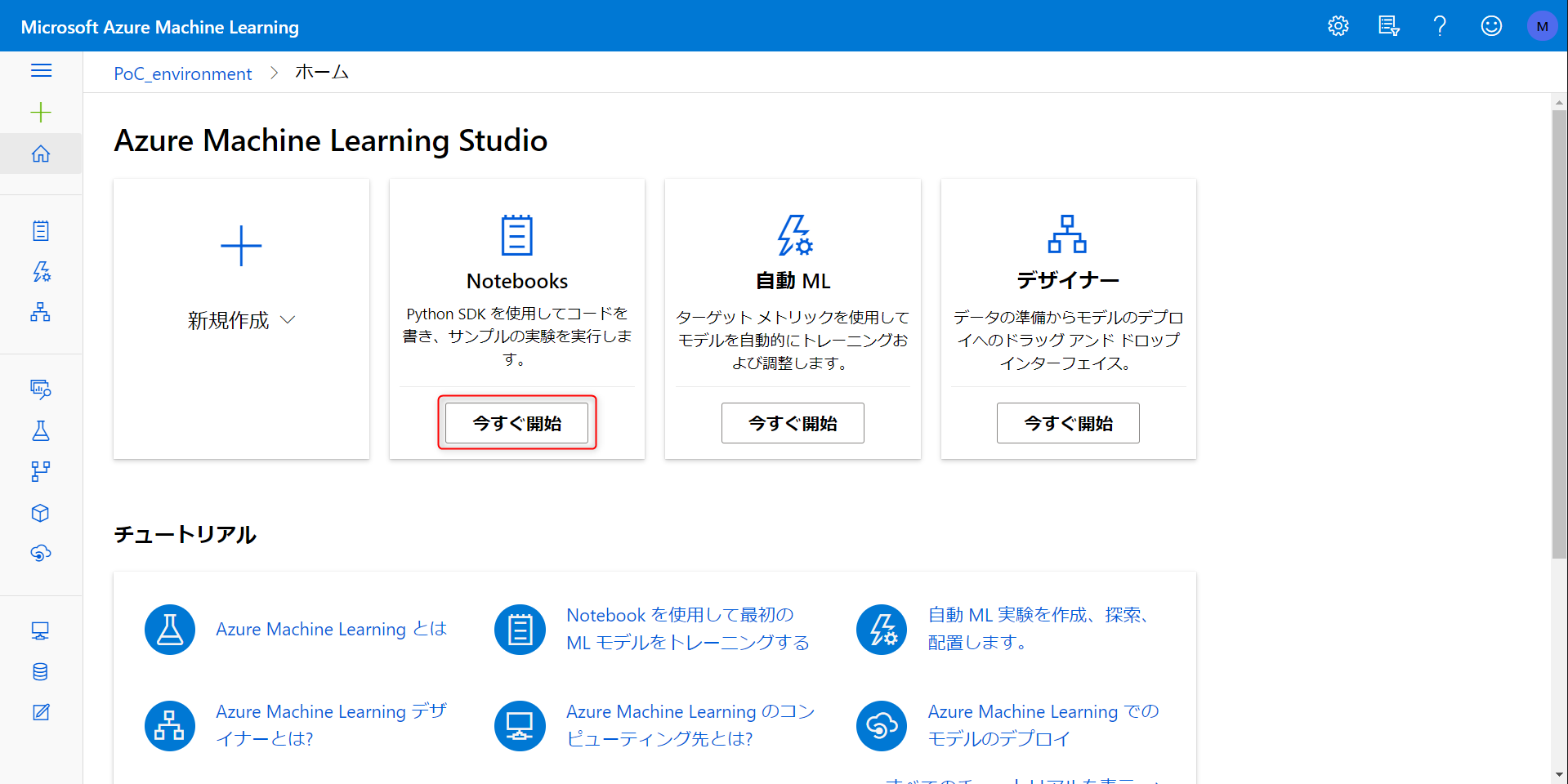Image resolution: width=1568 pixels, height=784 pixels.
Task: Click 今すぐ開始 on the デザイナー card
Action: 1068,423
